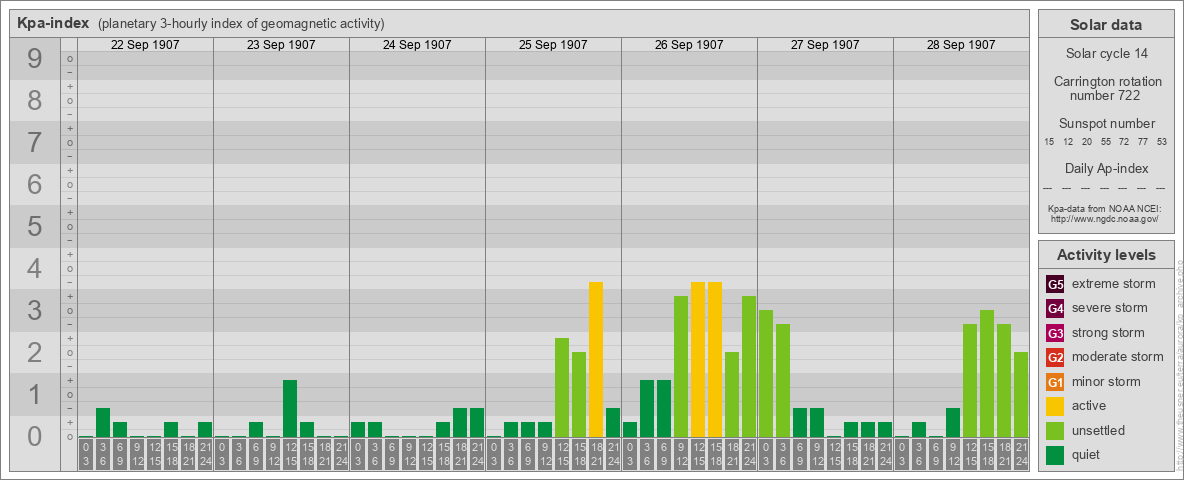This screenshot has height=480, width=1184.
Task: Click the Solar data heading
Action: 1105,25
